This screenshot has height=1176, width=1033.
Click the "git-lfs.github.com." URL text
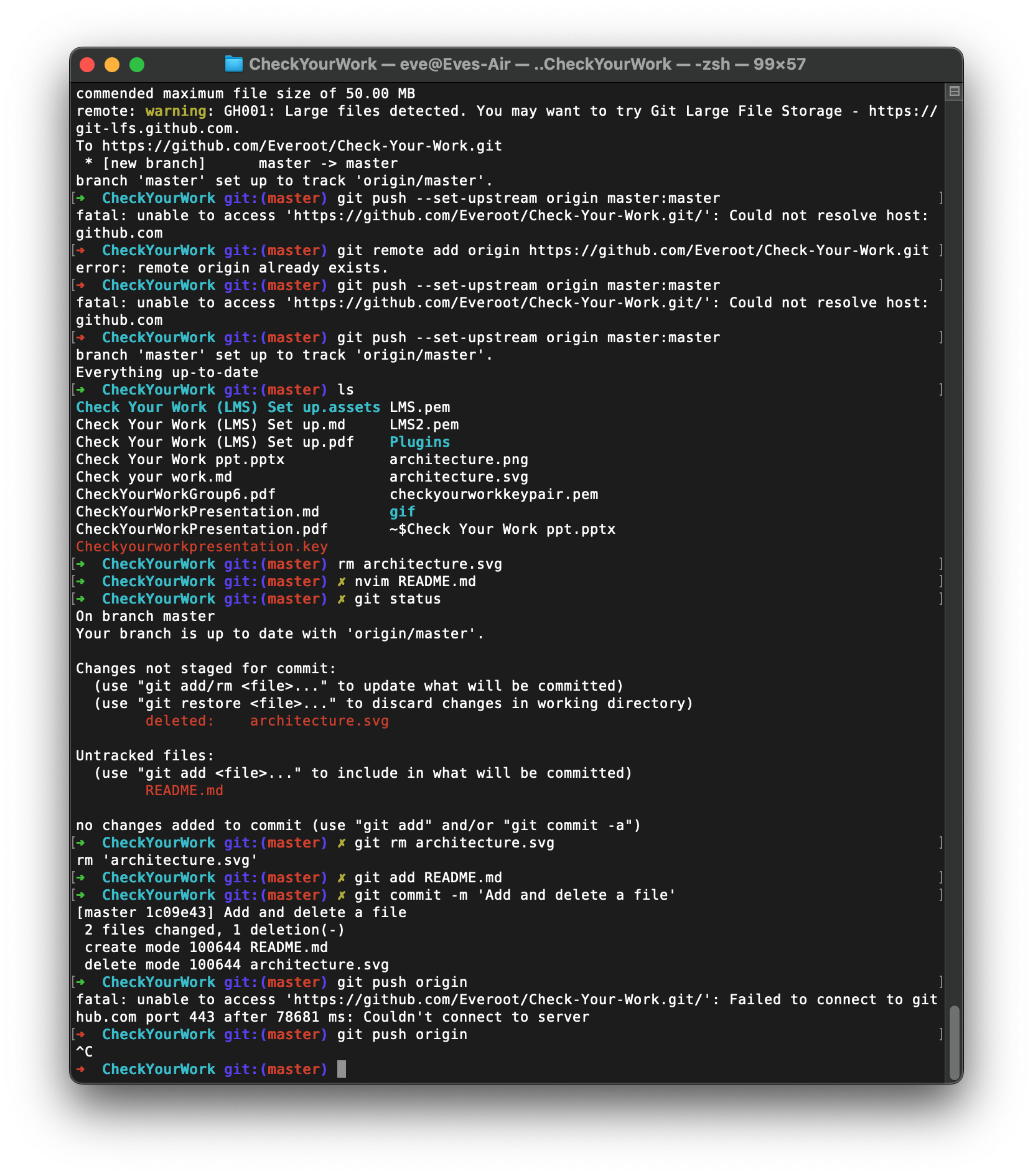click(158, 128)
